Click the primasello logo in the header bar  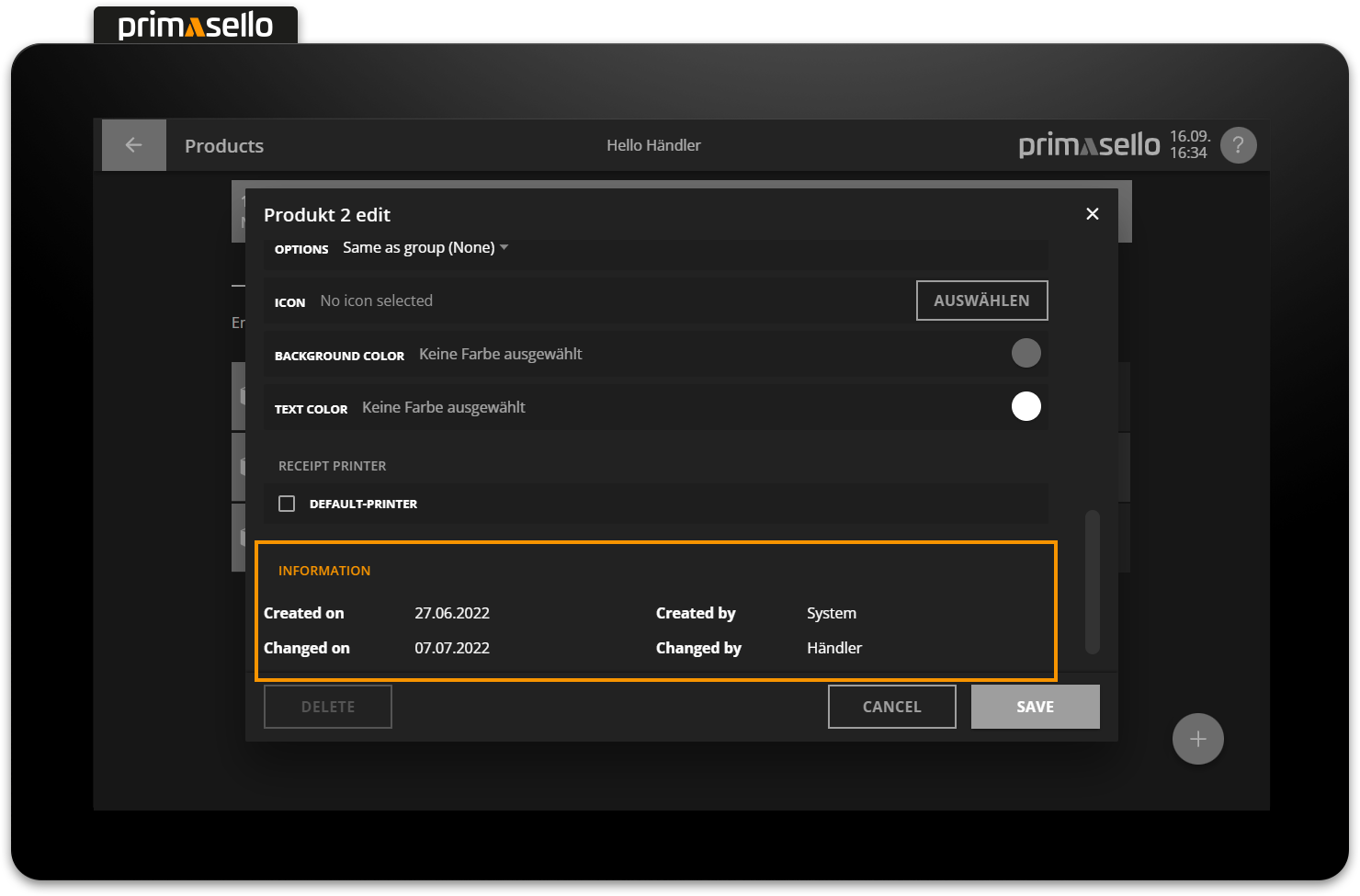click(x=1089, y=145)
